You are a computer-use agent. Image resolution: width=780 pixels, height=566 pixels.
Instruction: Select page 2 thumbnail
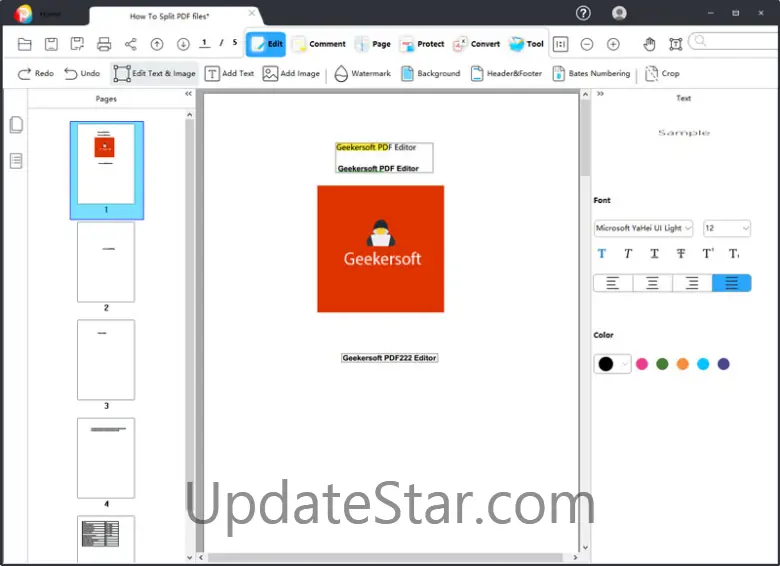pos(106,262)
